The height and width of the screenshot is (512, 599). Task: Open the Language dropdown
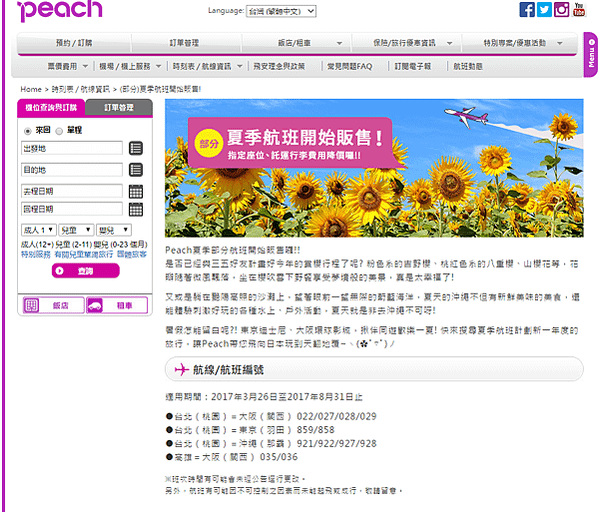(281, 11)
